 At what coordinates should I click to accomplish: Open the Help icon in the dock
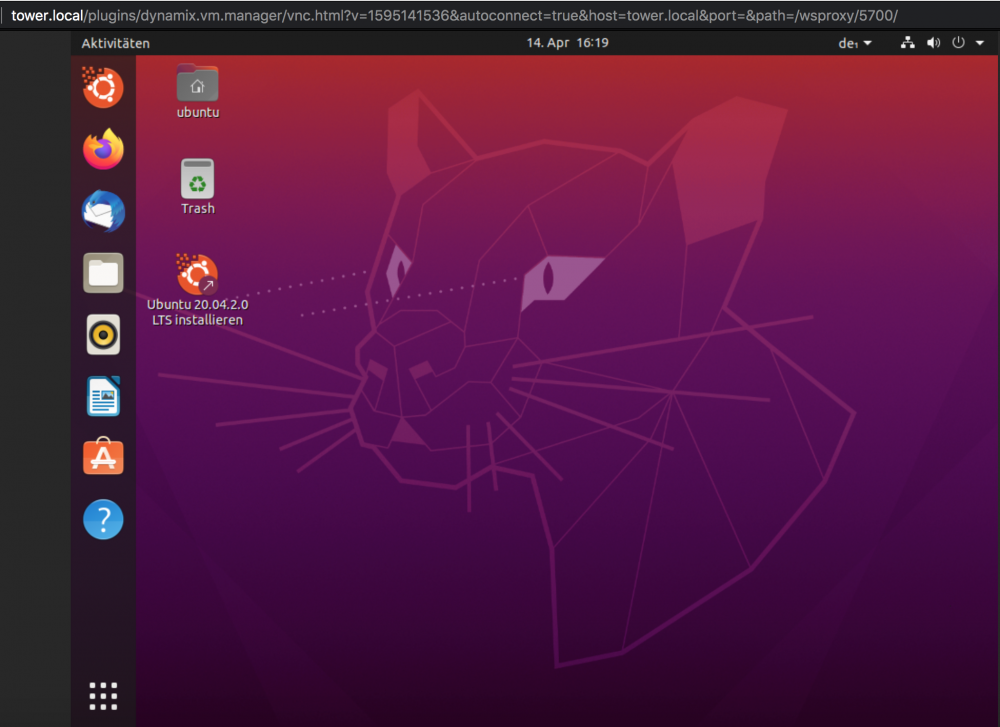click(103, 519)
